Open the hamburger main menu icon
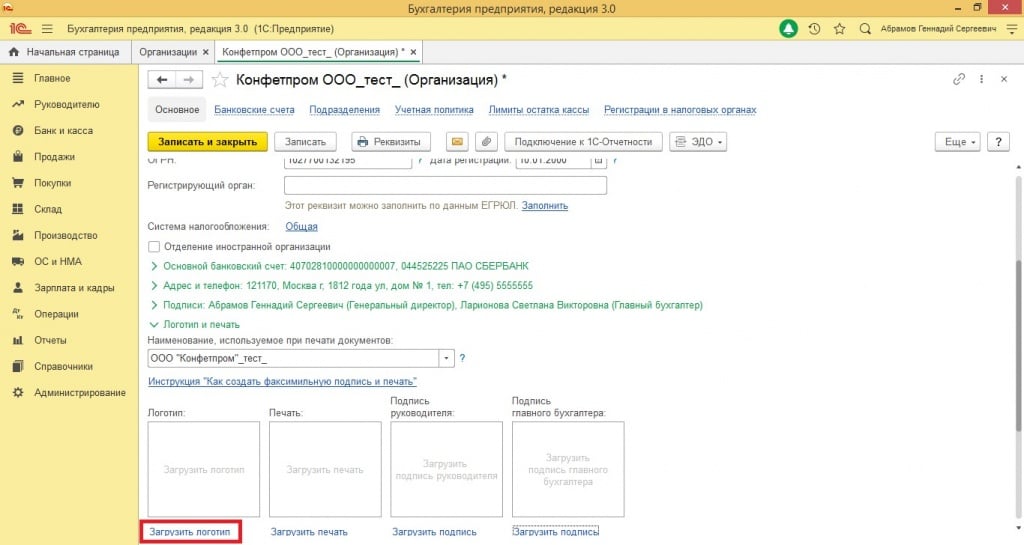1024x545 pixels. tap(47, 29)
